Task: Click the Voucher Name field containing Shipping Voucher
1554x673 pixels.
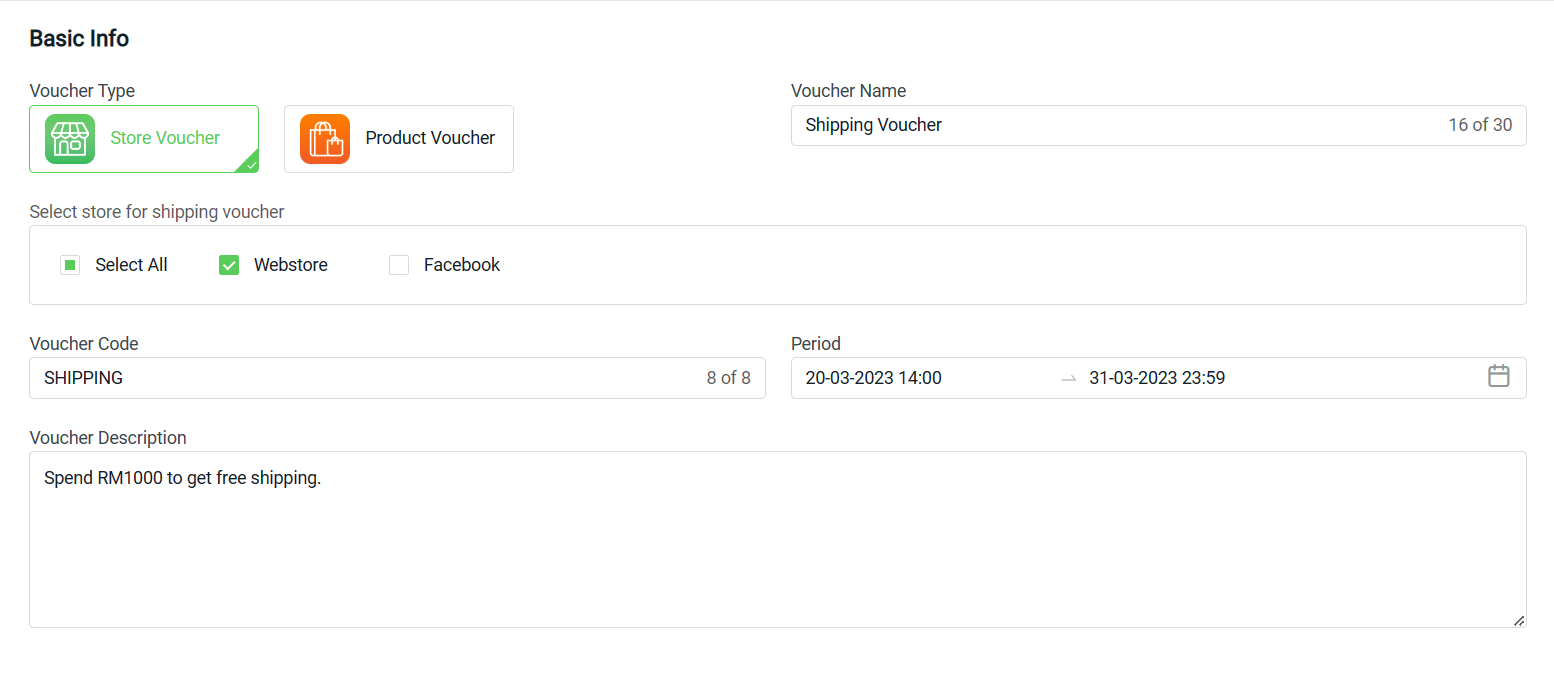Action: [x=1158, y=125]
